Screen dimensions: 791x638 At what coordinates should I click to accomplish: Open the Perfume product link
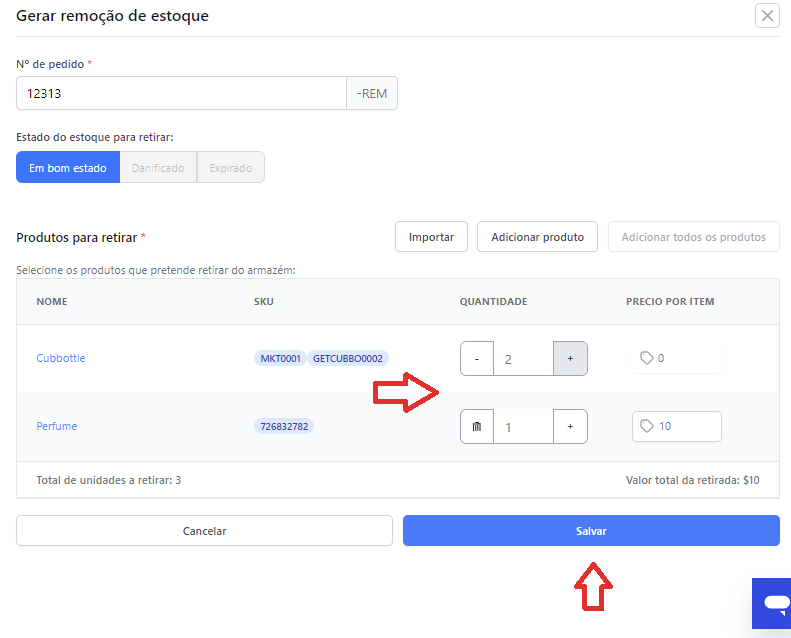click(56, 426)
